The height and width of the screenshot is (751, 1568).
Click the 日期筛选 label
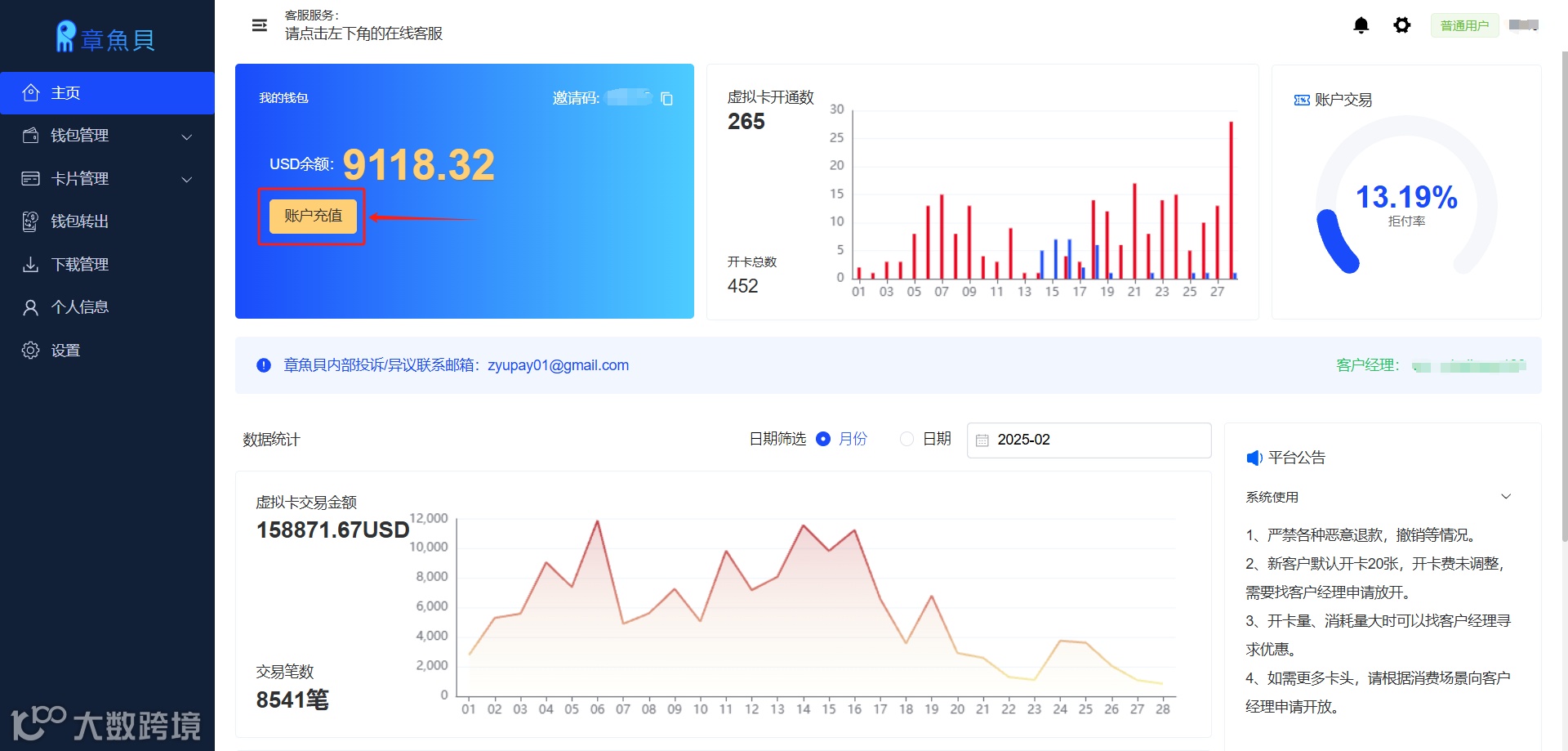[x=777, y=439]
